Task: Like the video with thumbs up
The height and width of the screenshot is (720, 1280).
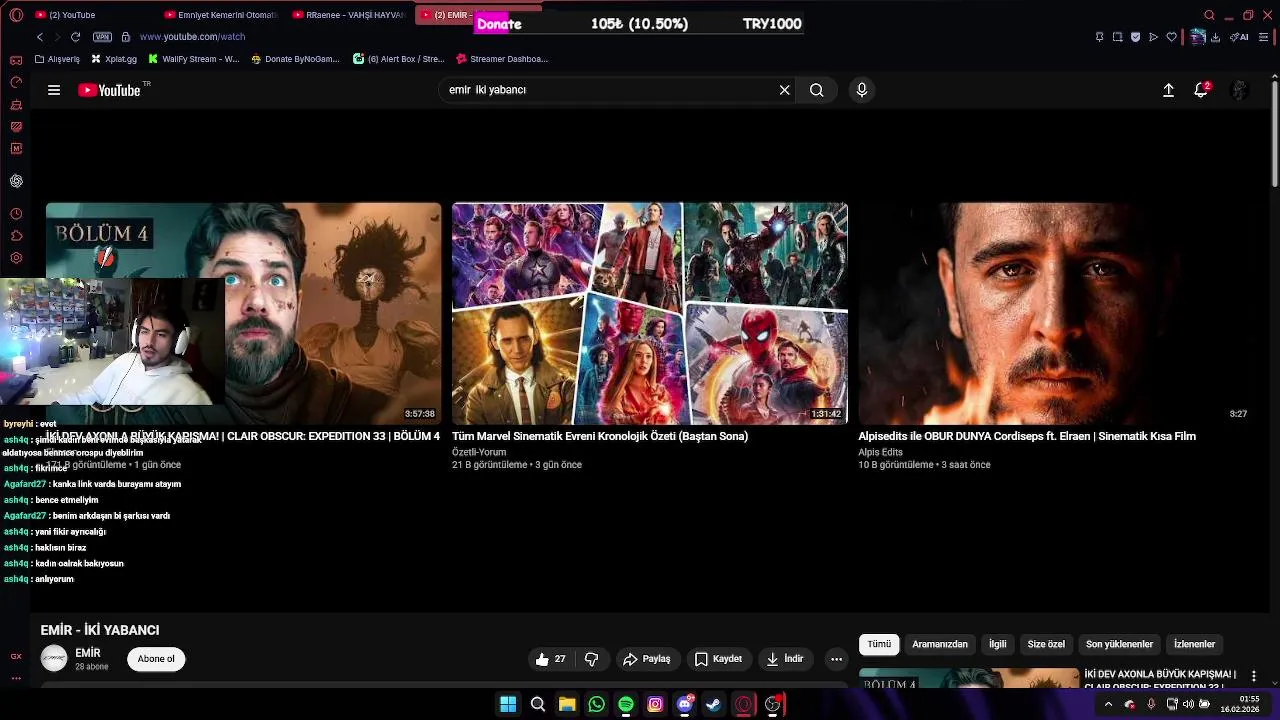Action: pyautogui.click(x=551, y=659)
